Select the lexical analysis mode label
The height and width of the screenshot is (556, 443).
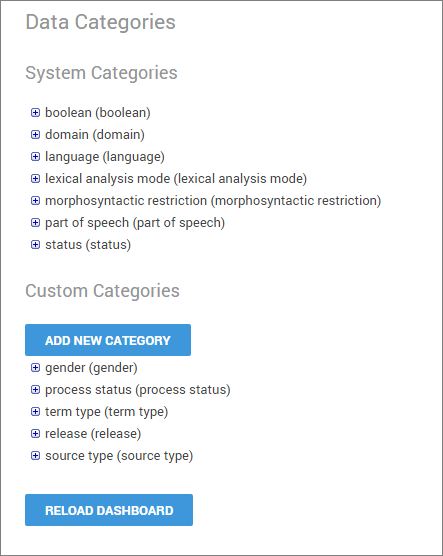click(176, 179)
